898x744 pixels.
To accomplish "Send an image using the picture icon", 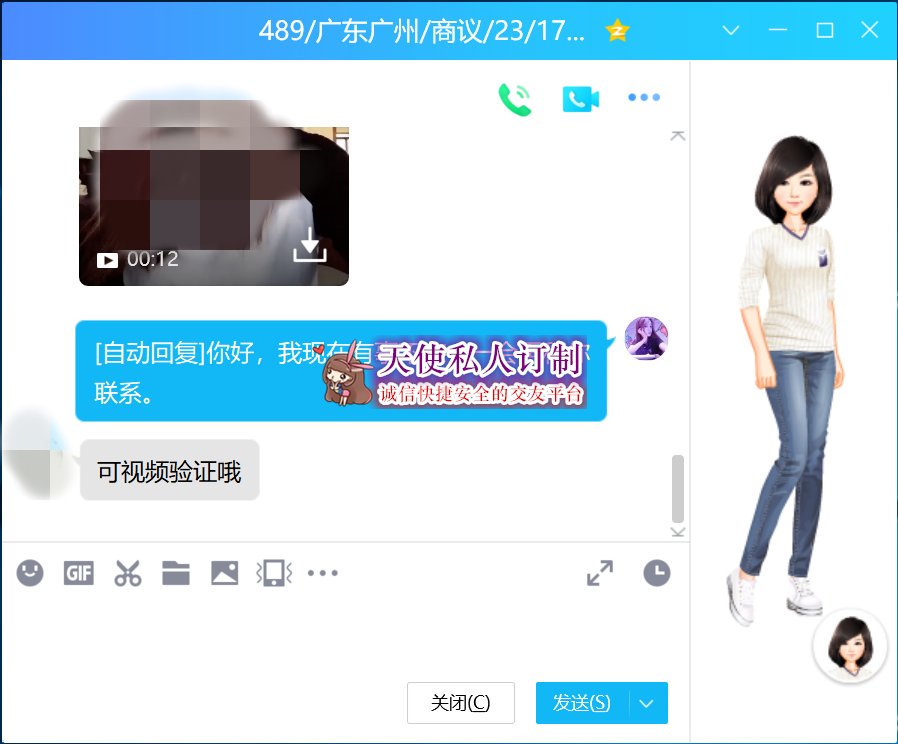I will pos(224,573).
